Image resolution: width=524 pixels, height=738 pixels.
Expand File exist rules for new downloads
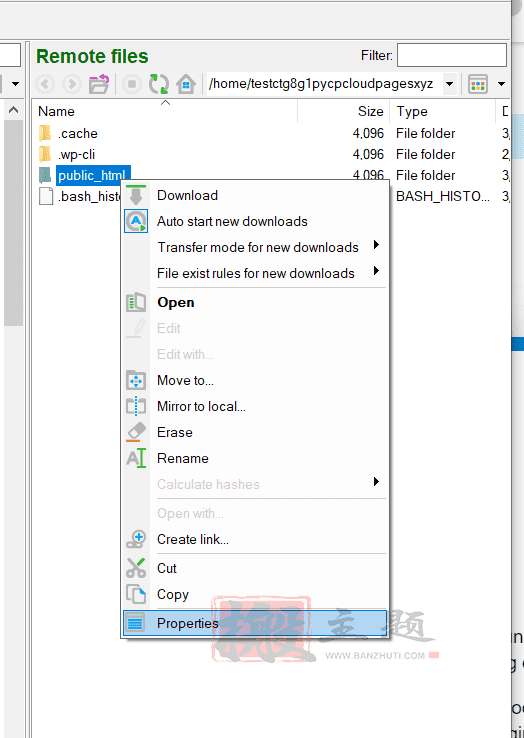point(255,273)
